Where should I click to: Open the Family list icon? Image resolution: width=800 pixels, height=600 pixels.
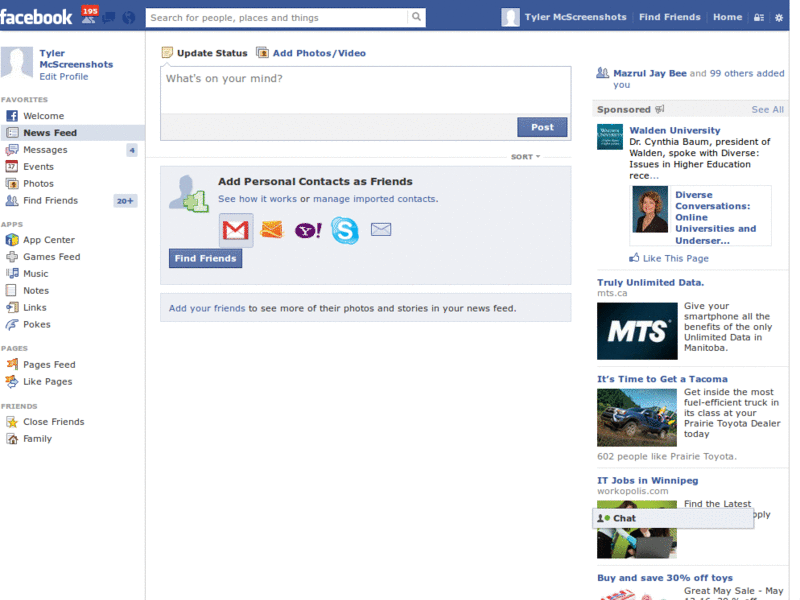tap(12, 439)
